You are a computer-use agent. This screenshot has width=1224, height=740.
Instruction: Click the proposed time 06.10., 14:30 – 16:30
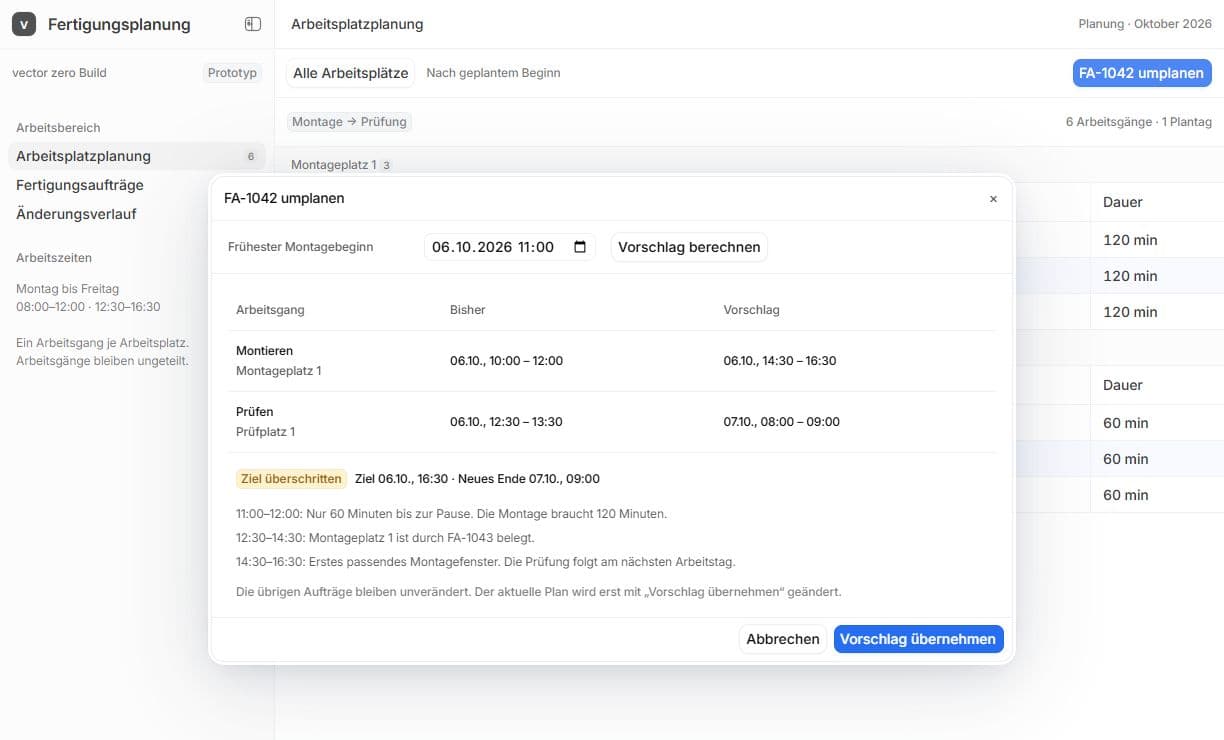(780, 361)
